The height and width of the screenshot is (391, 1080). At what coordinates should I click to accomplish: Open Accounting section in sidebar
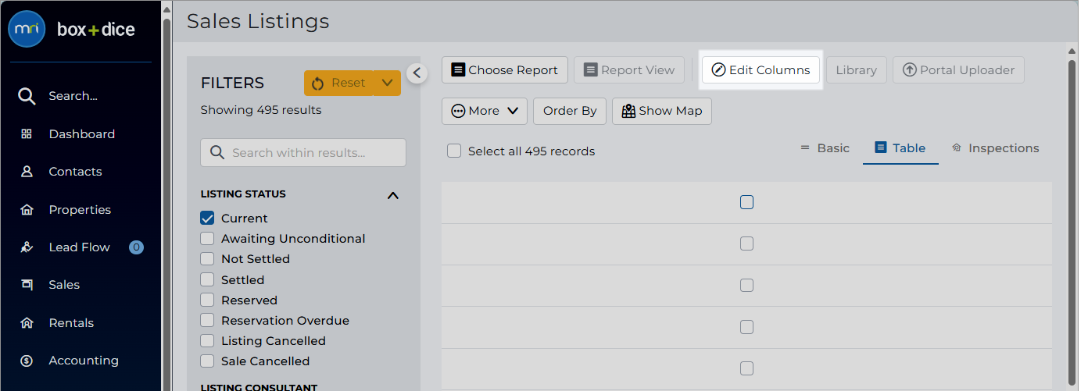pos(83,360)
